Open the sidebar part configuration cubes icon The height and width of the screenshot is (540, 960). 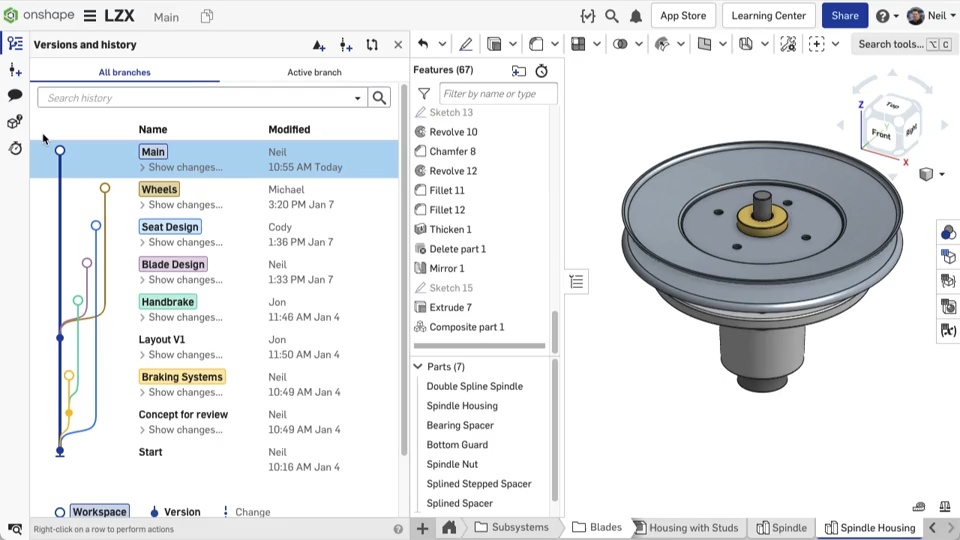pyautogui.click(x=15, y=121)
